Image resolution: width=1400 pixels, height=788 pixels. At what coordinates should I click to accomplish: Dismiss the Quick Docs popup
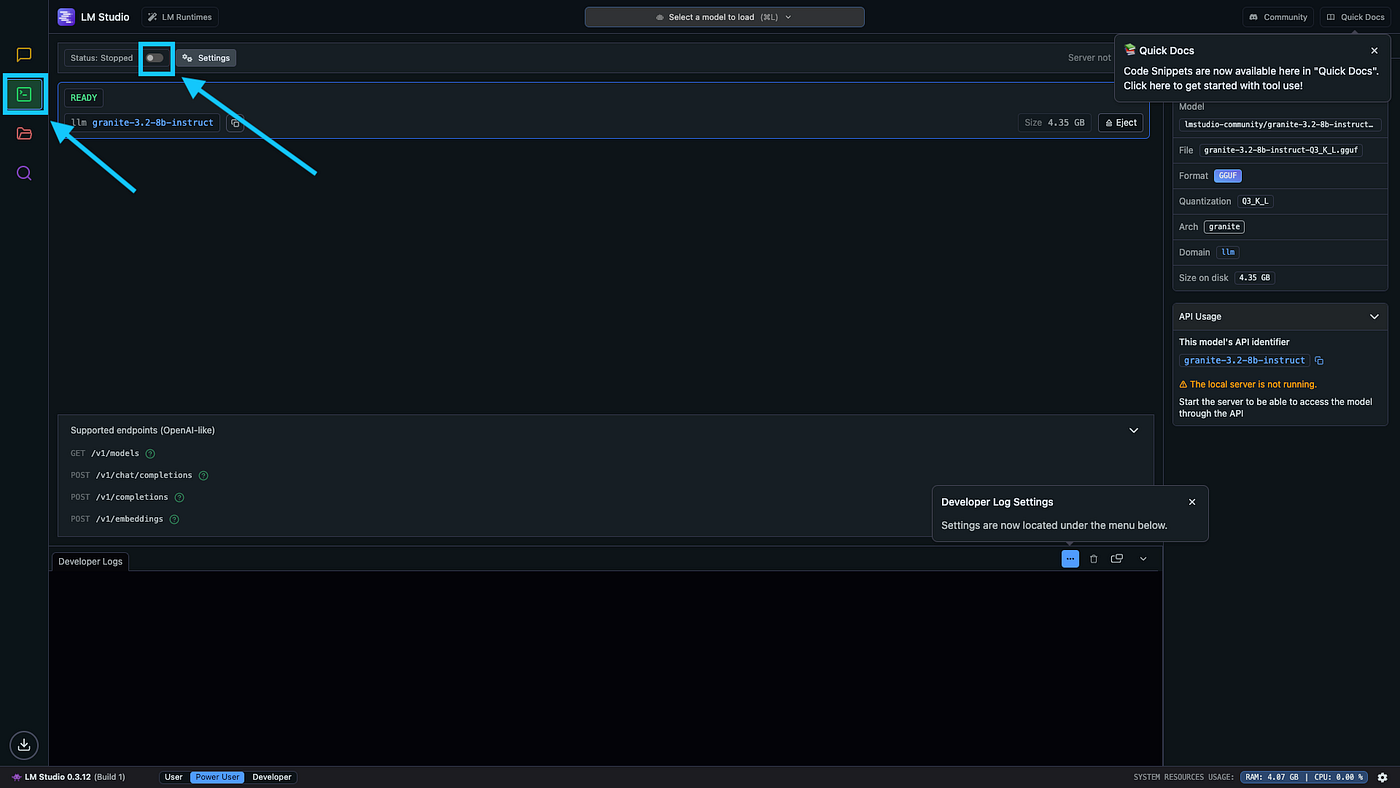(1374, 50)
